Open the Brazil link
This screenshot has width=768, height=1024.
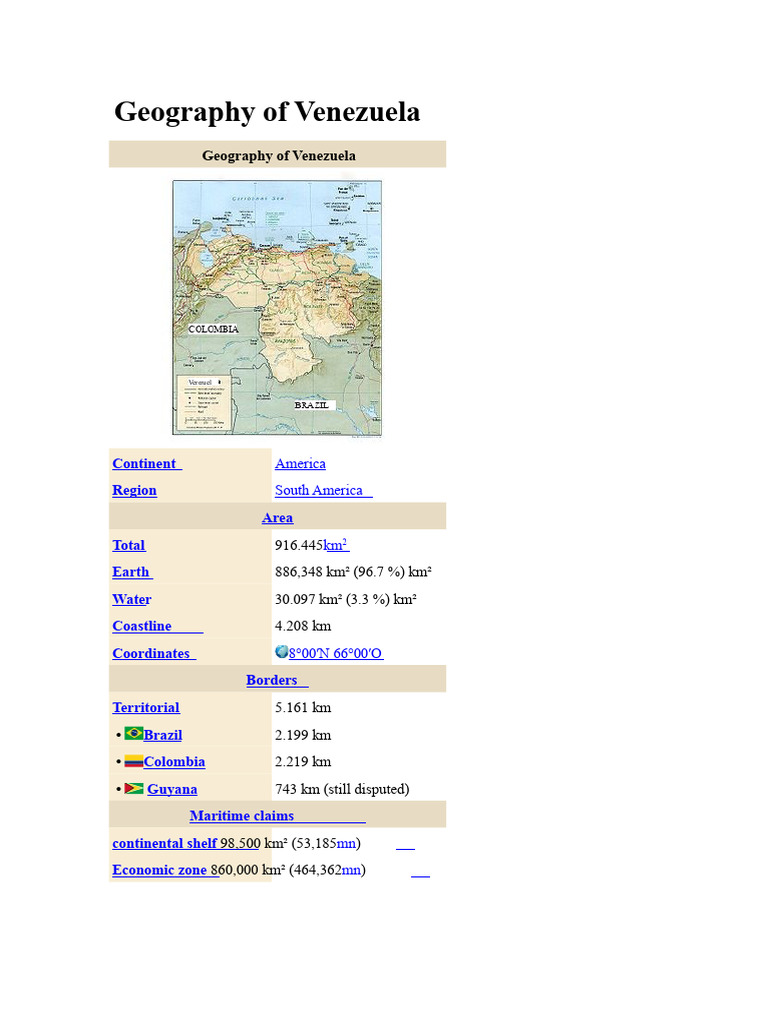[x=163, y=735]
